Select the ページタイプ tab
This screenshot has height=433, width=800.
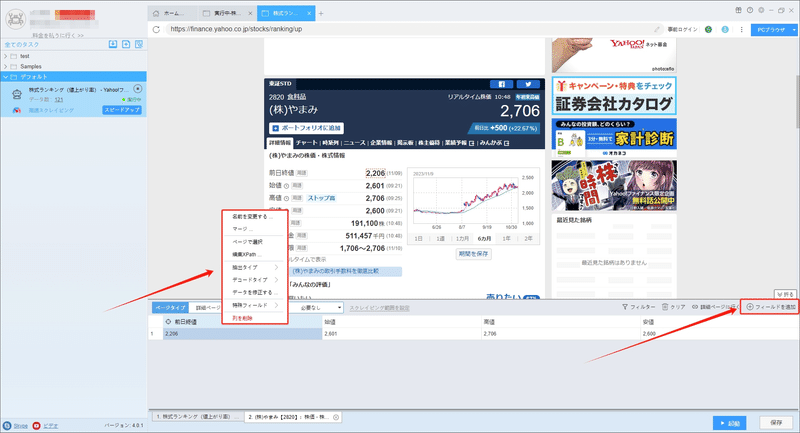pos(170,308)
